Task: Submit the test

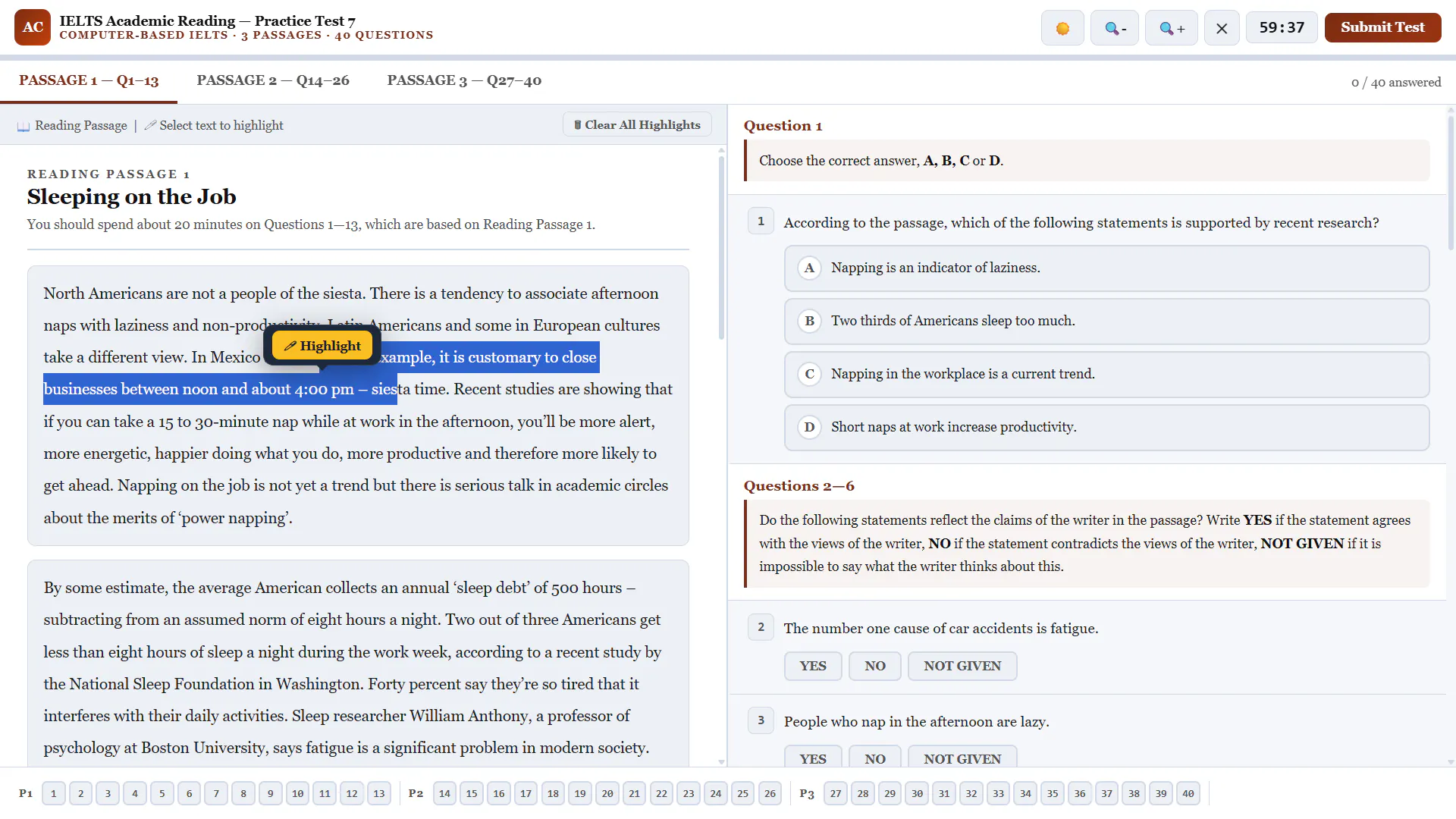Action: (x=1382, y=27)
